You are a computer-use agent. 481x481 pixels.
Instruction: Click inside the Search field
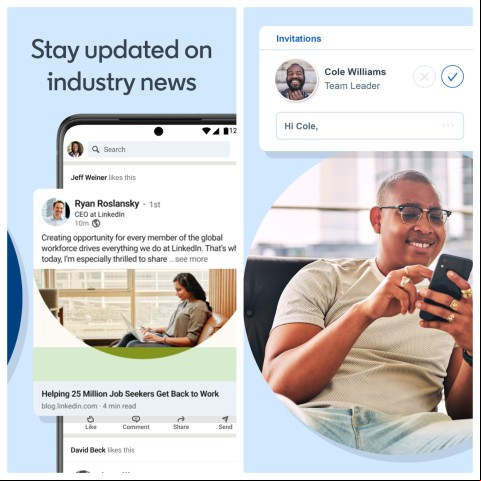[x=159, y=149]
